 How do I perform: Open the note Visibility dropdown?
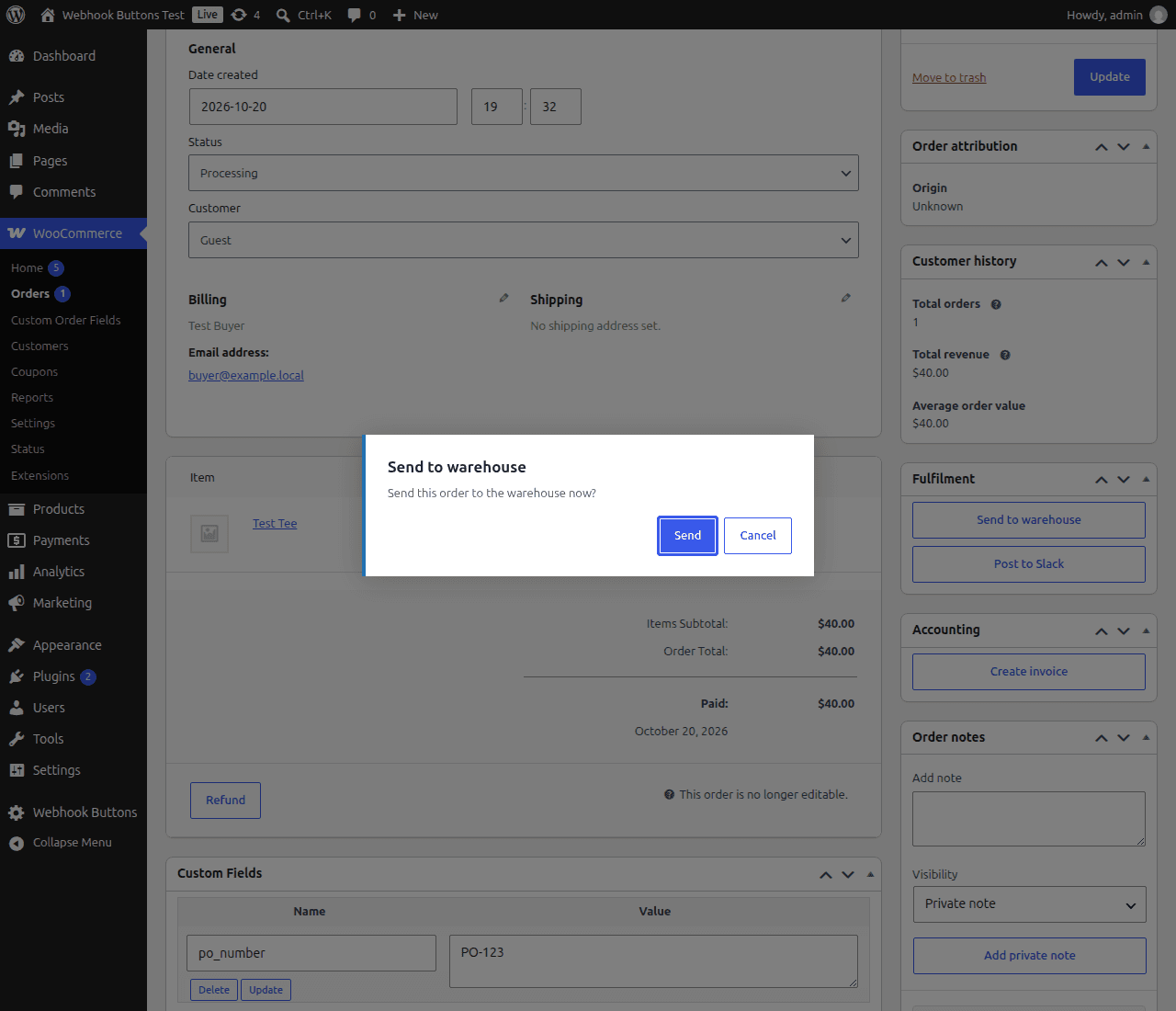click(1029, 904)
